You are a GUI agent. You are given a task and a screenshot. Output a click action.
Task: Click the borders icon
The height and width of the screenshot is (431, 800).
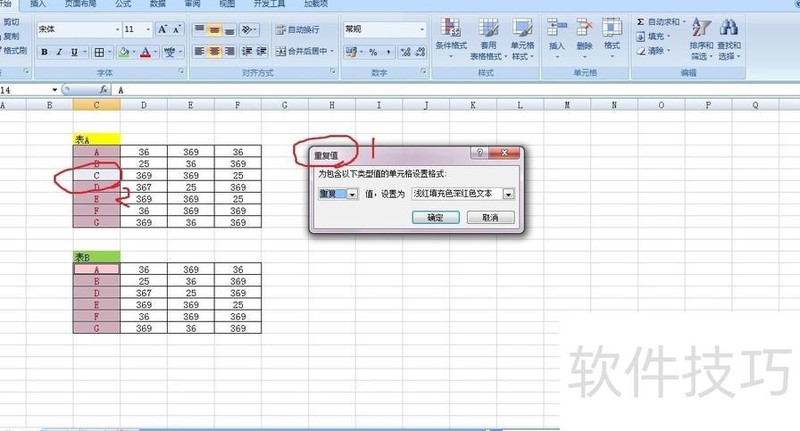pyautogui.click(x=99, y=52)
